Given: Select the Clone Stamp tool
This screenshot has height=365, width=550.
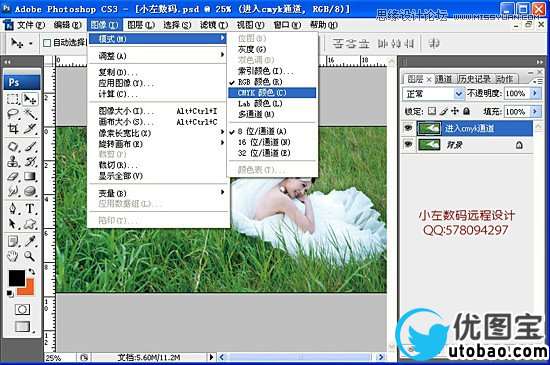Looking at the screenshot, I should pyautogui.click(x=13, y=161).
